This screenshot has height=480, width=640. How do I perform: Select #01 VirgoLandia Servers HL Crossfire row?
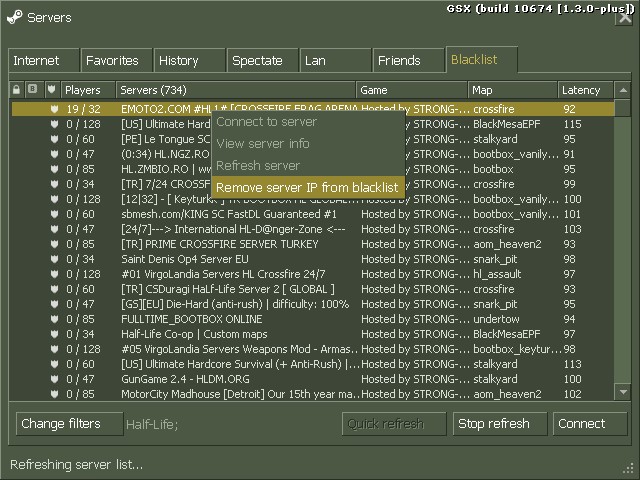click(313, 274)
